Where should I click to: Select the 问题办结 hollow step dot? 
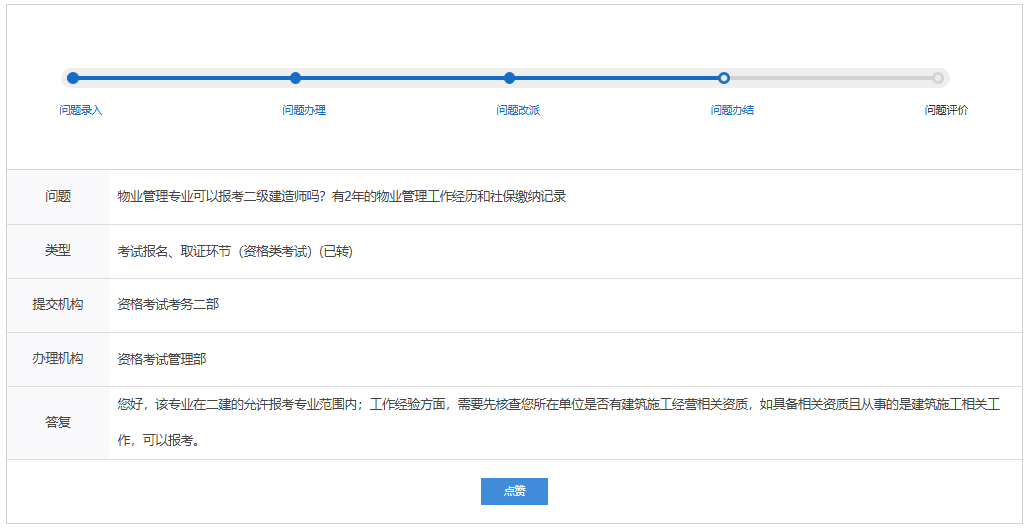[x=724, y=78]
